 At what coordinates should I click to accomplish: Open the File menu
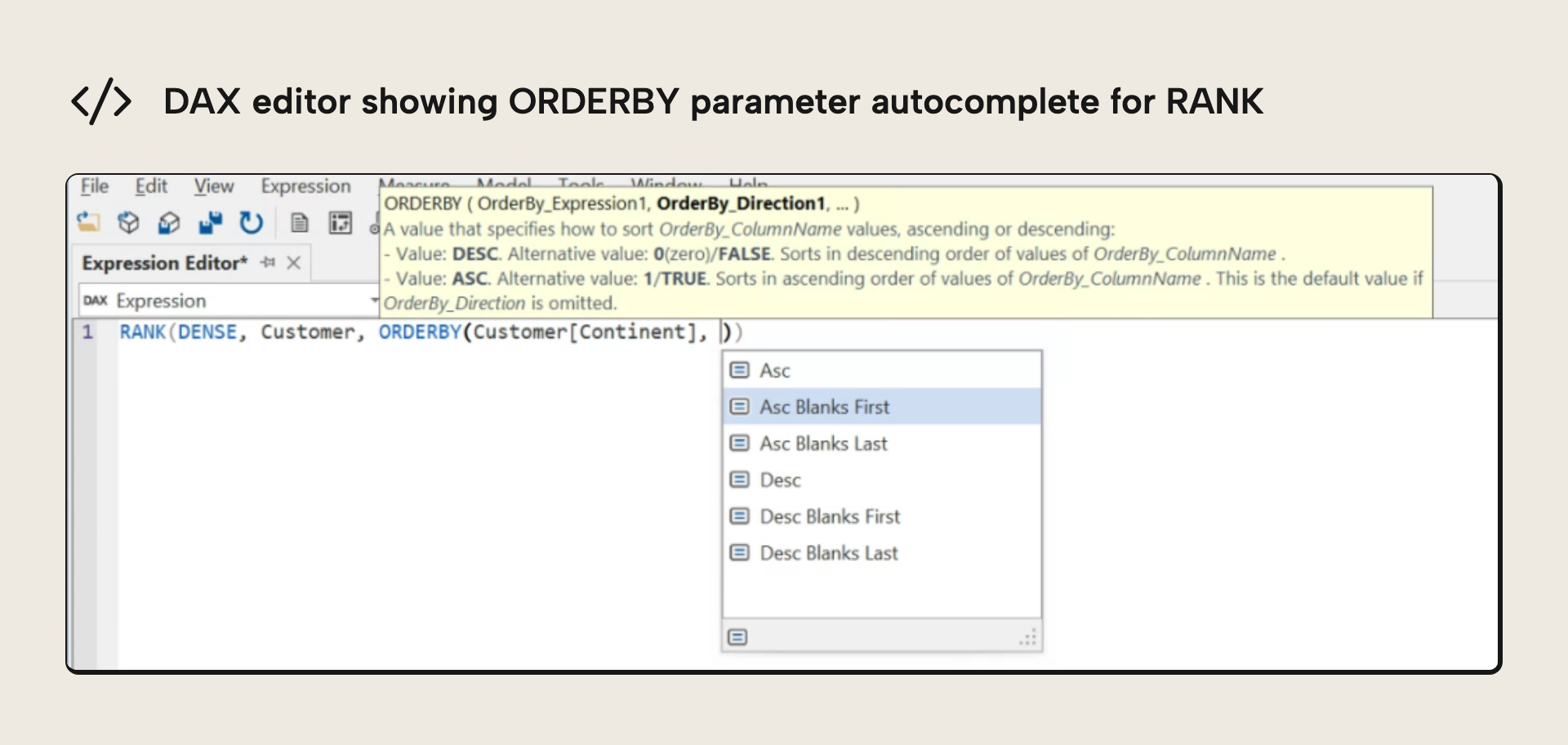coord(95,186)
